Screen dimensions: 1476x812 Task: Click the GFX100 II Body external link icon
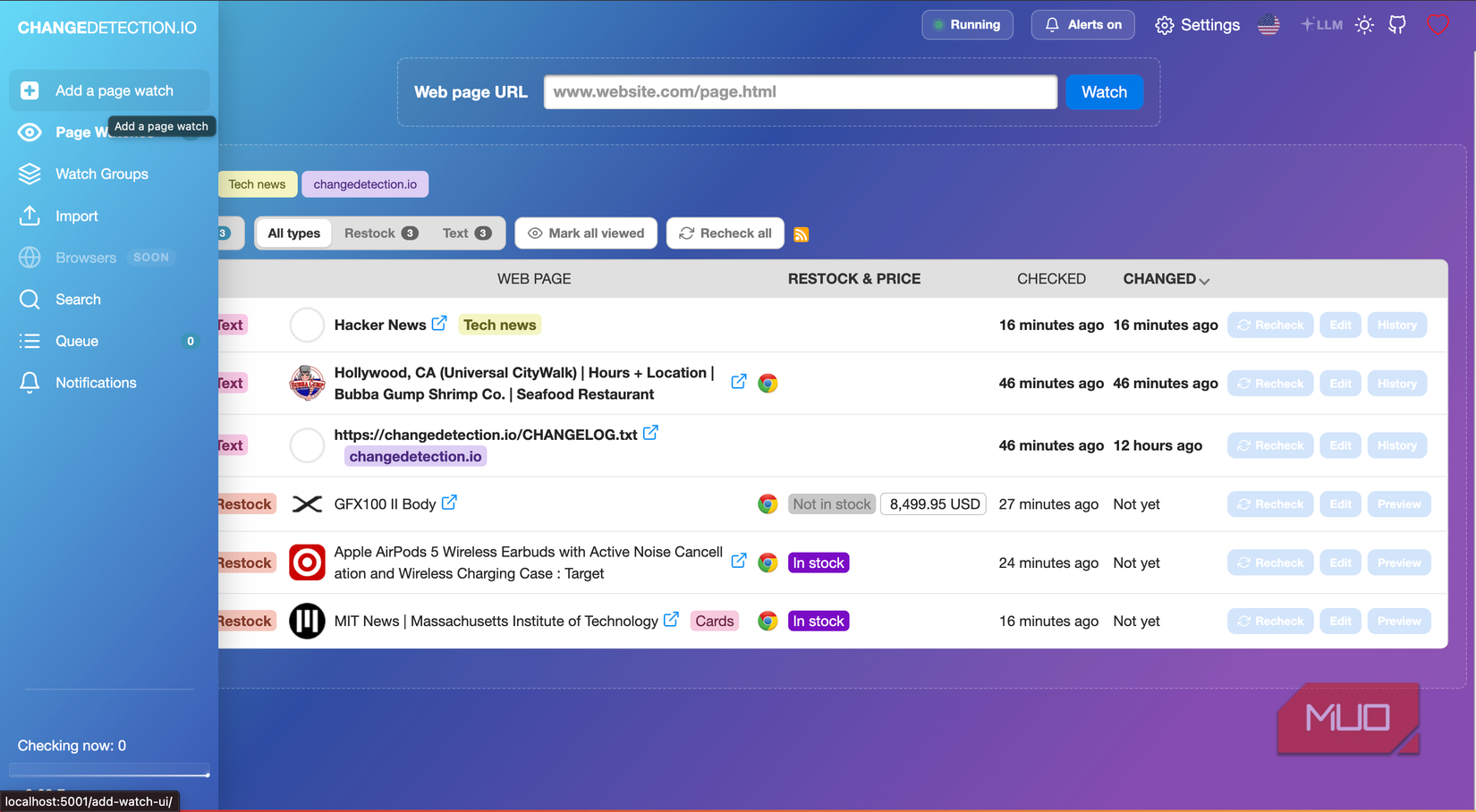449,503
